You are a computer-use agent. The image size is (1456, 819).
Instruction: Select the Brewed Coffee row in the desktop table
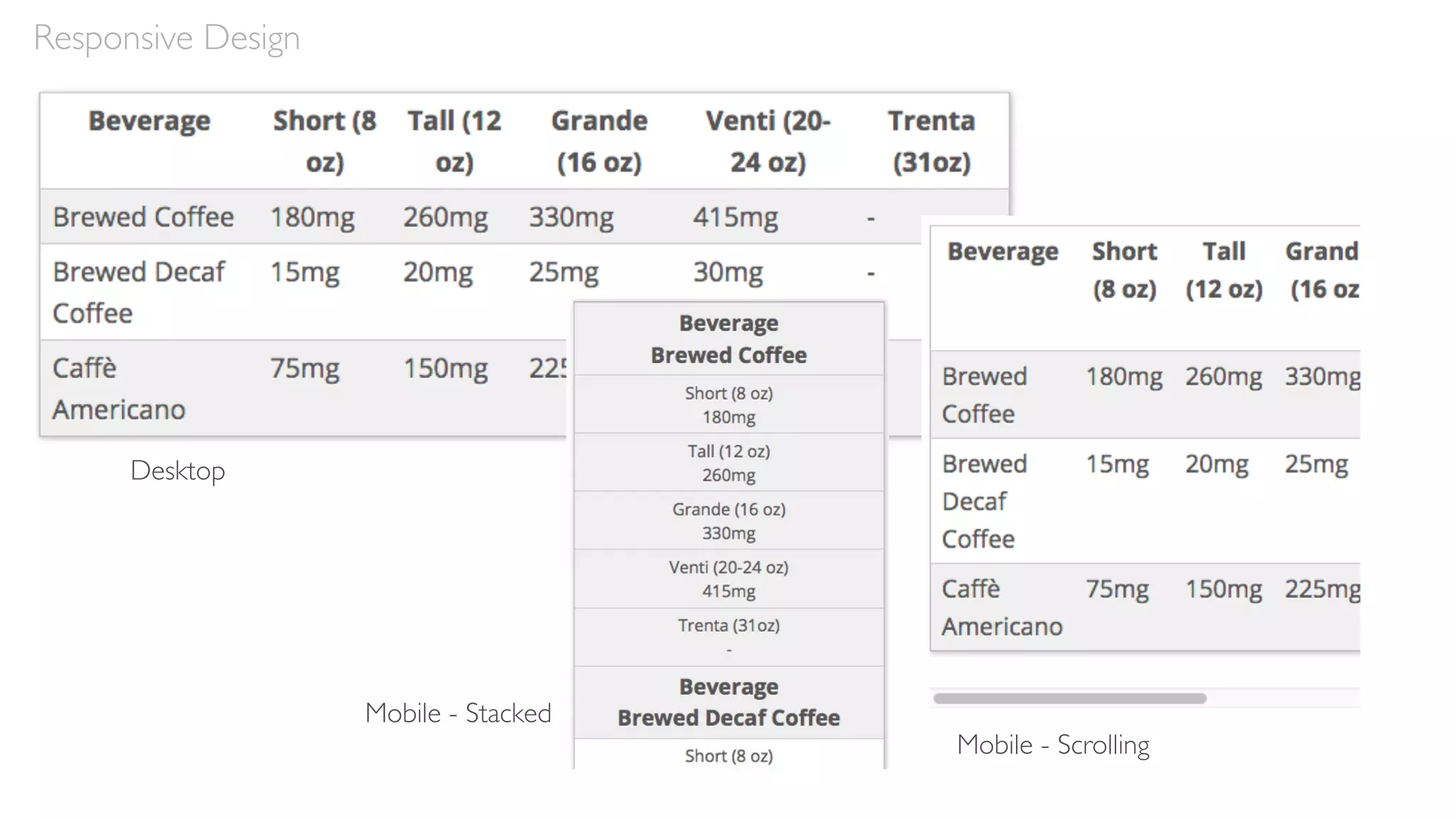pyautogui.click(x=481, y=217)
